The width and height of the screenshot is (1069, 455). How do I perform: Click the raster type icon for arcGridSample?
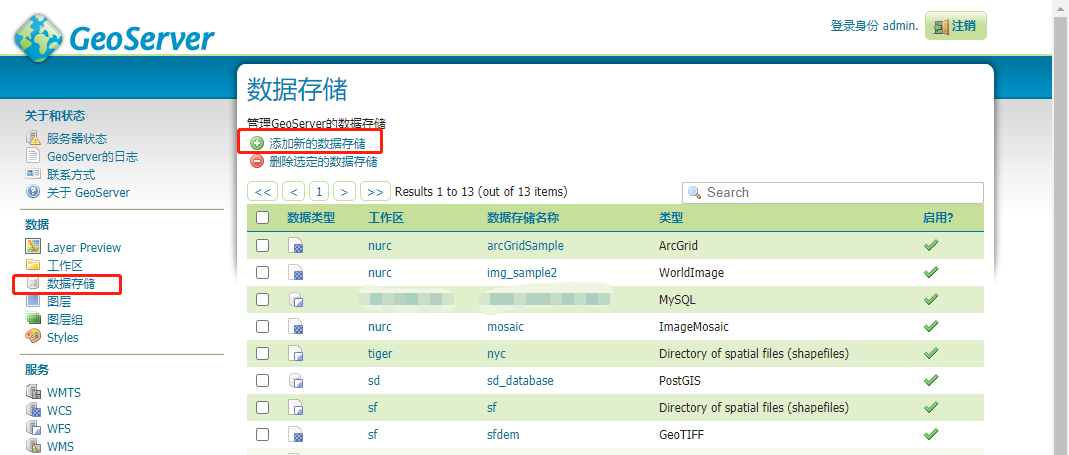point(295,246)
